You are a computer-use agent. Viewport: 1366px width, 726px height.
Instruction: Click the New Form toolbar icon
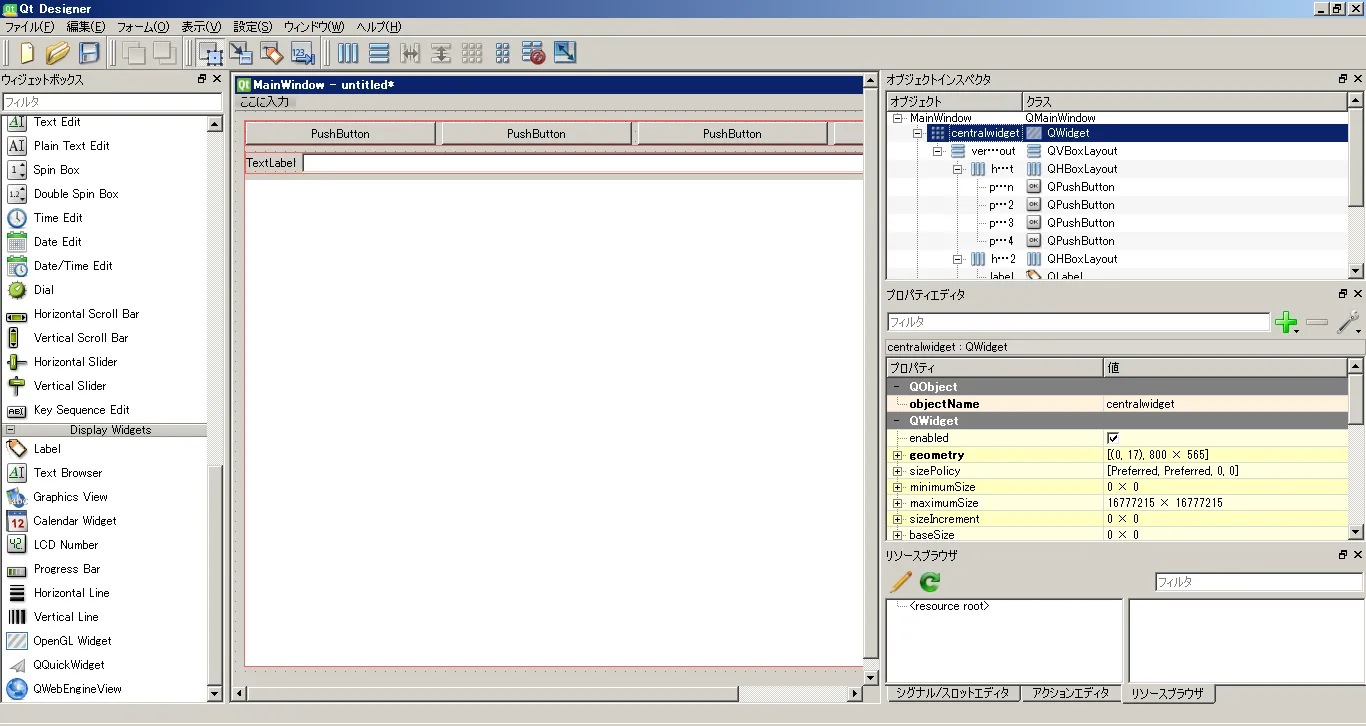[27, 53]
